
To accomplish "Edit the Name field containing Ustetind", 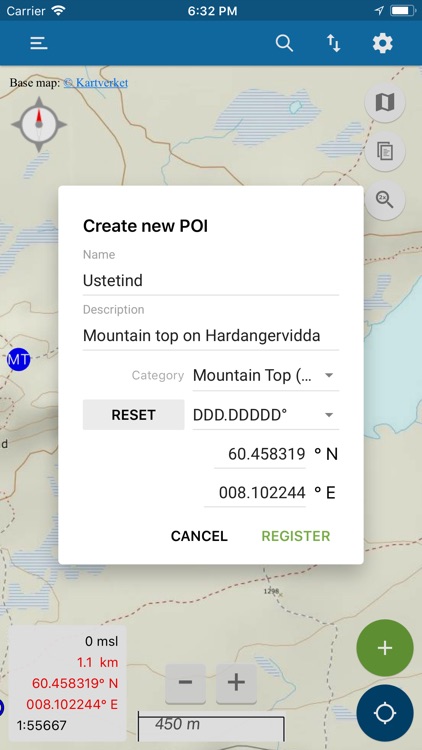I will [x=211, y=280].
